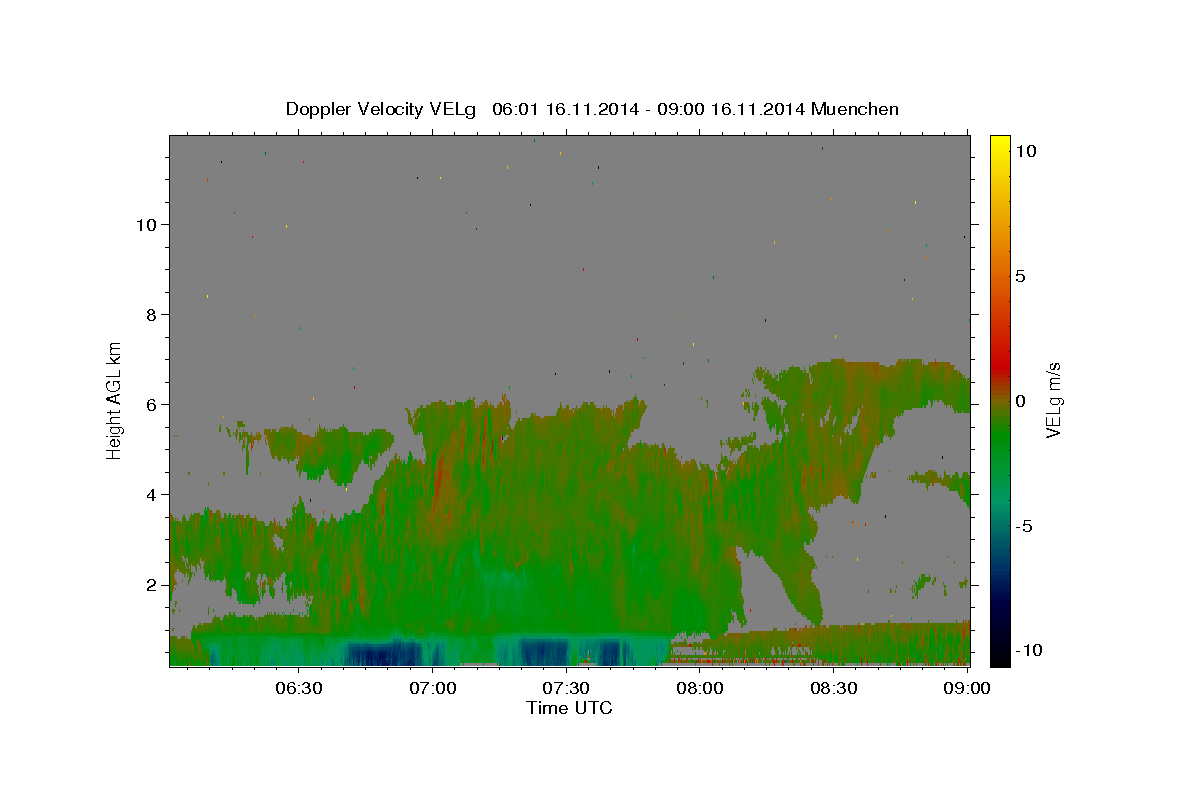Click the 'VELg m/s' colorbar label
This screenshot has width=1200, height=800.
click(1053, 398)
